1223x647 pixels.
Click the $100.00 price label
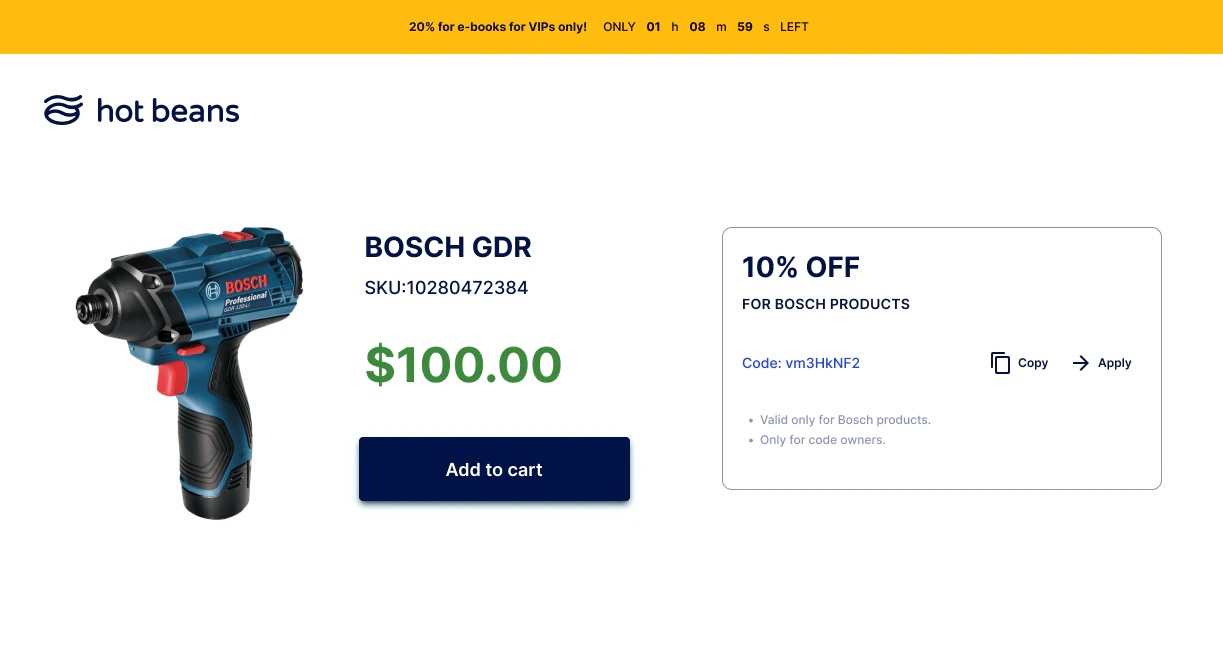(x=463, y=365)
